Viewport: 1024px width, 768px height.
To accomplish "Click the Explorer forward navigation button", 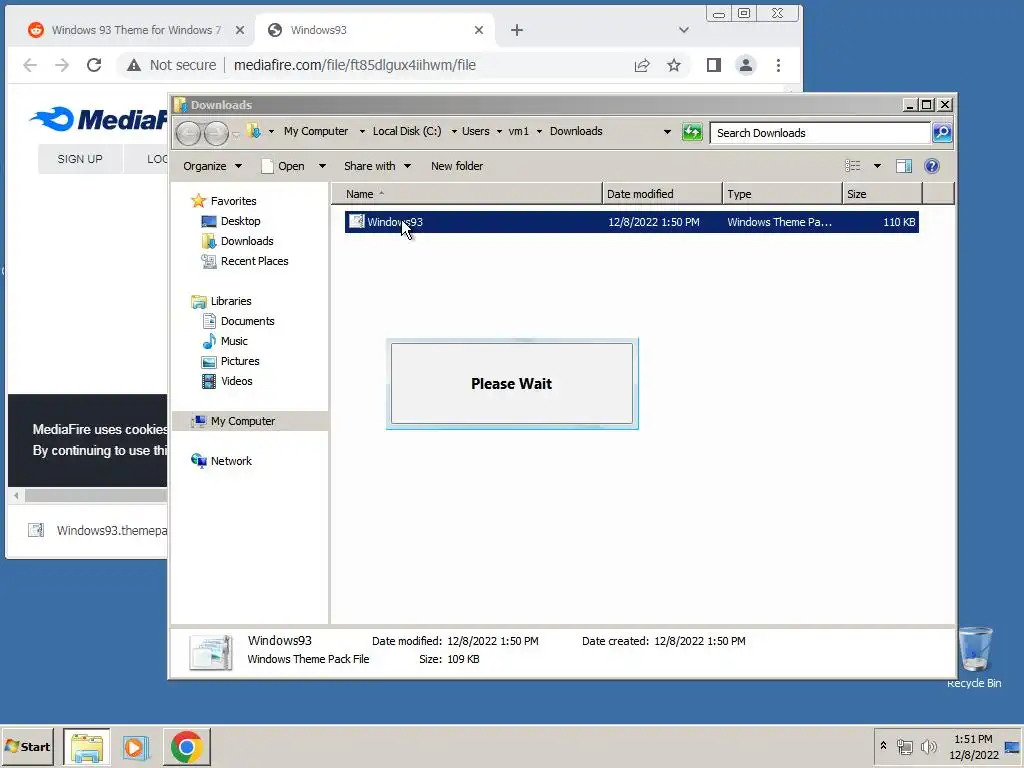I will 216,133.
